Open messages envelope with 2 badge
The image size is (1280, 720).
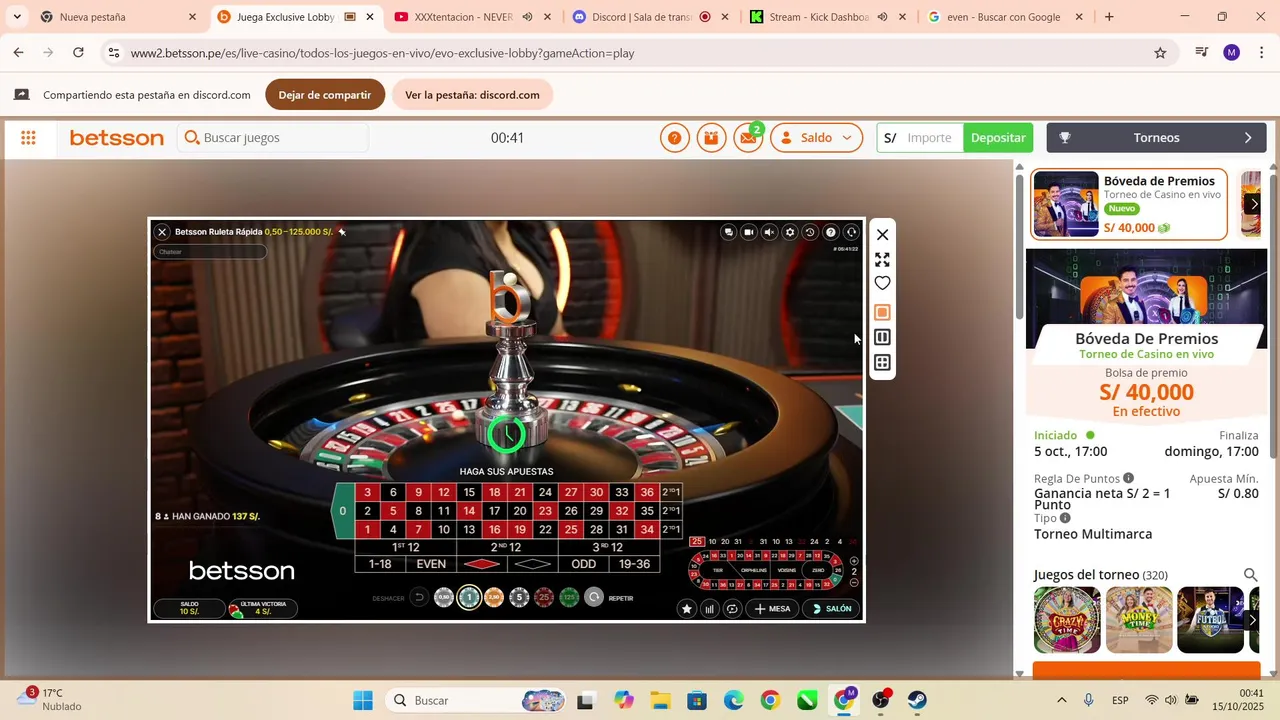point(748,138)
